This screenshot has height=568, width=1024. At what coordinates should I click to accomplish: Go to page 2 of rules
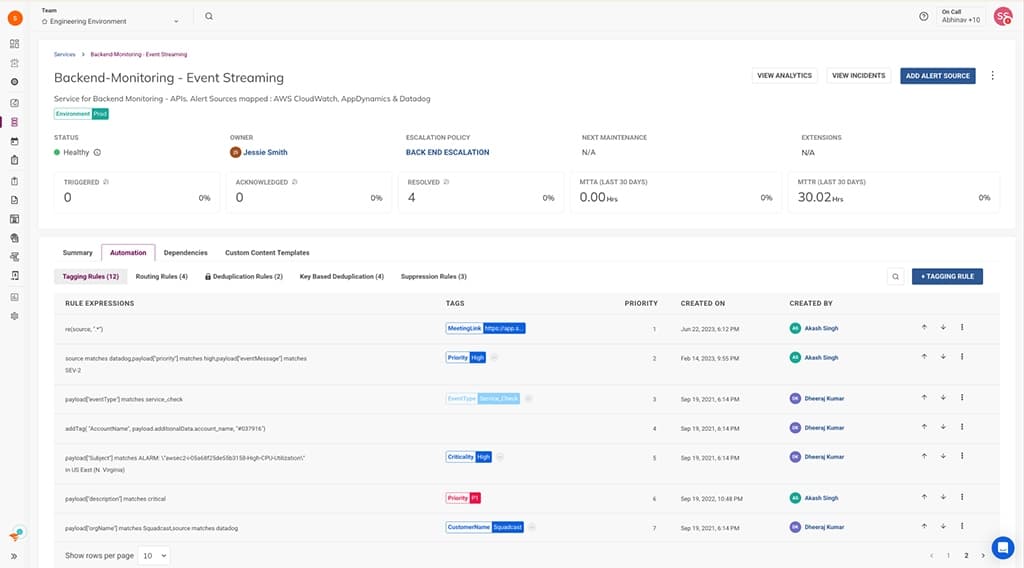tap(966, 556)
